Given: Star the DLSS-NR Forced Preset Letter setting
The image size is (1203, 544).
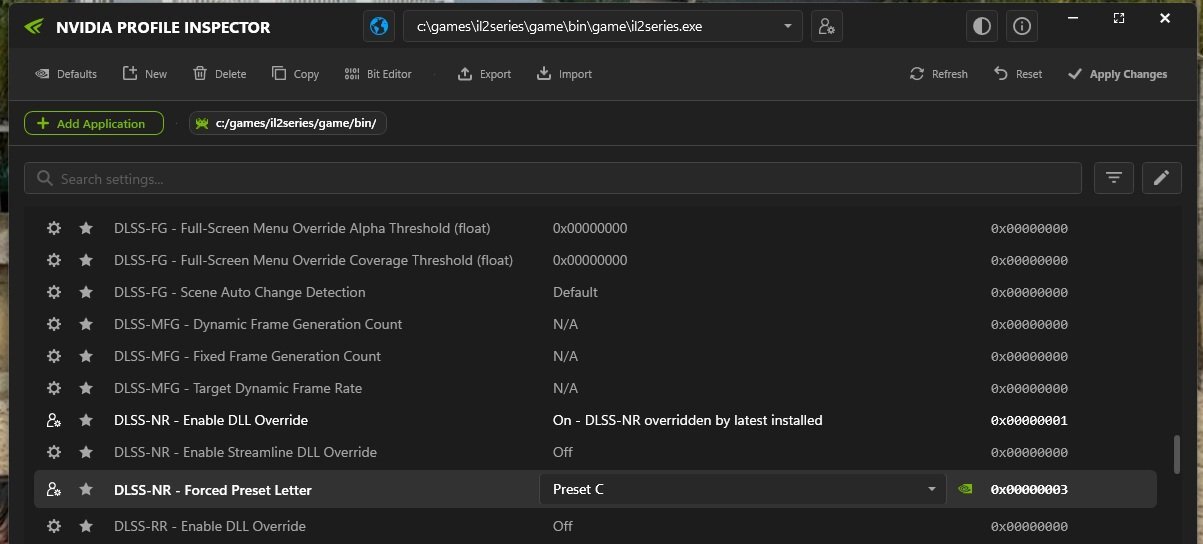Looking at the screenshot, I should pos(86,489).
